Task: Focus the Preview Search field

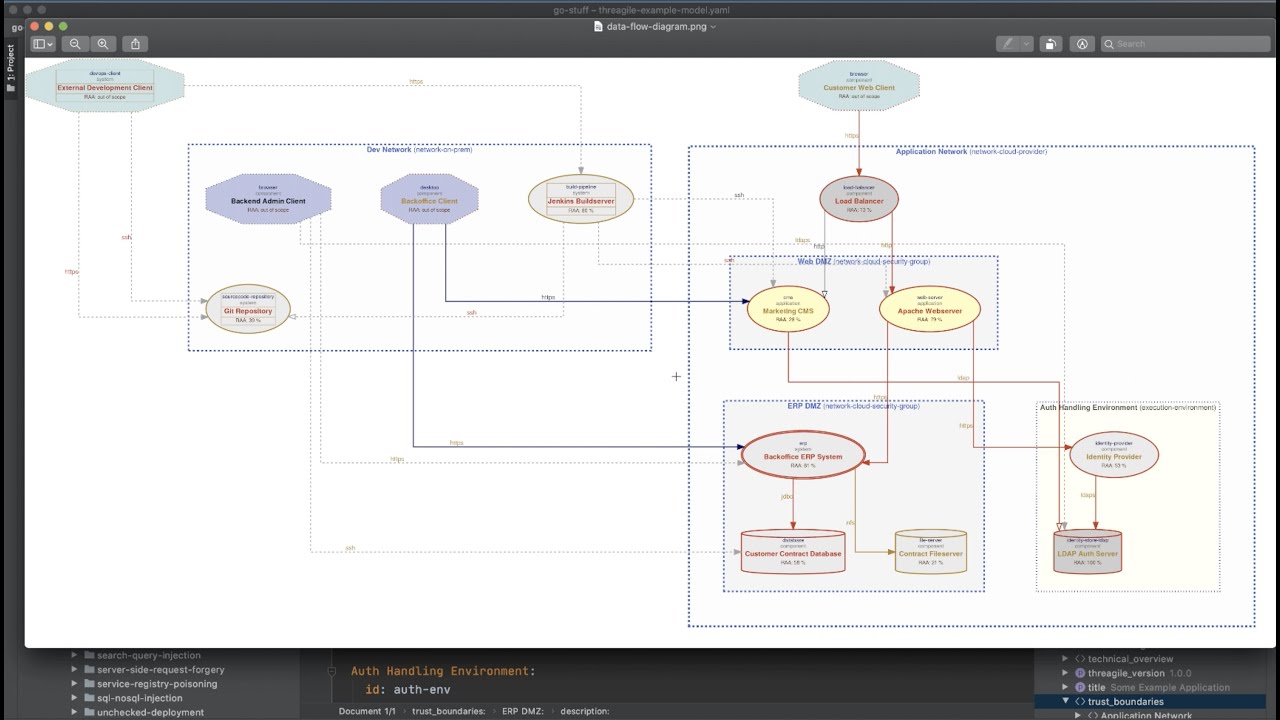Action: pyautogui.click(x=1185, y=44)
